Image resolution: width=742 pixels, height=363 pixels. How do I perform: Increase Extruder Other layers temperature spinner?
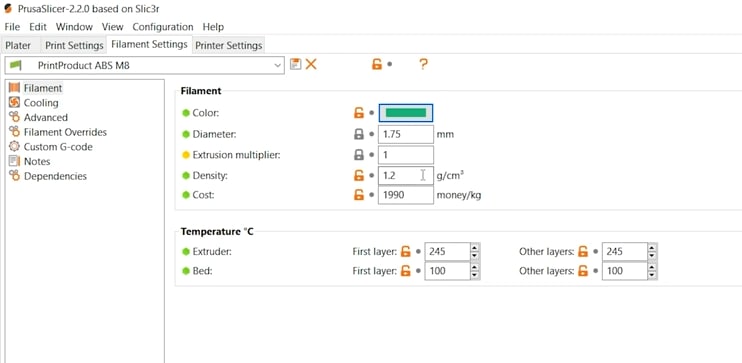pos(653,248)
